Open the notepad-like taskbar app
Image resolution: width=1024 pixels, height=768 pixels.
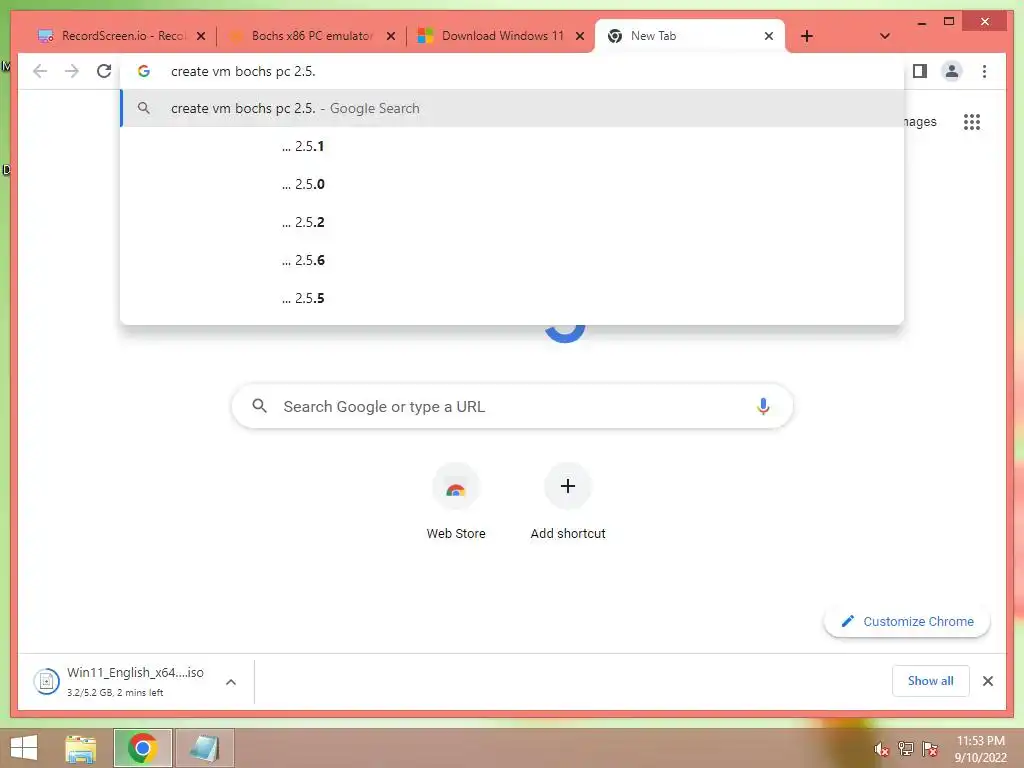point(204,748)
